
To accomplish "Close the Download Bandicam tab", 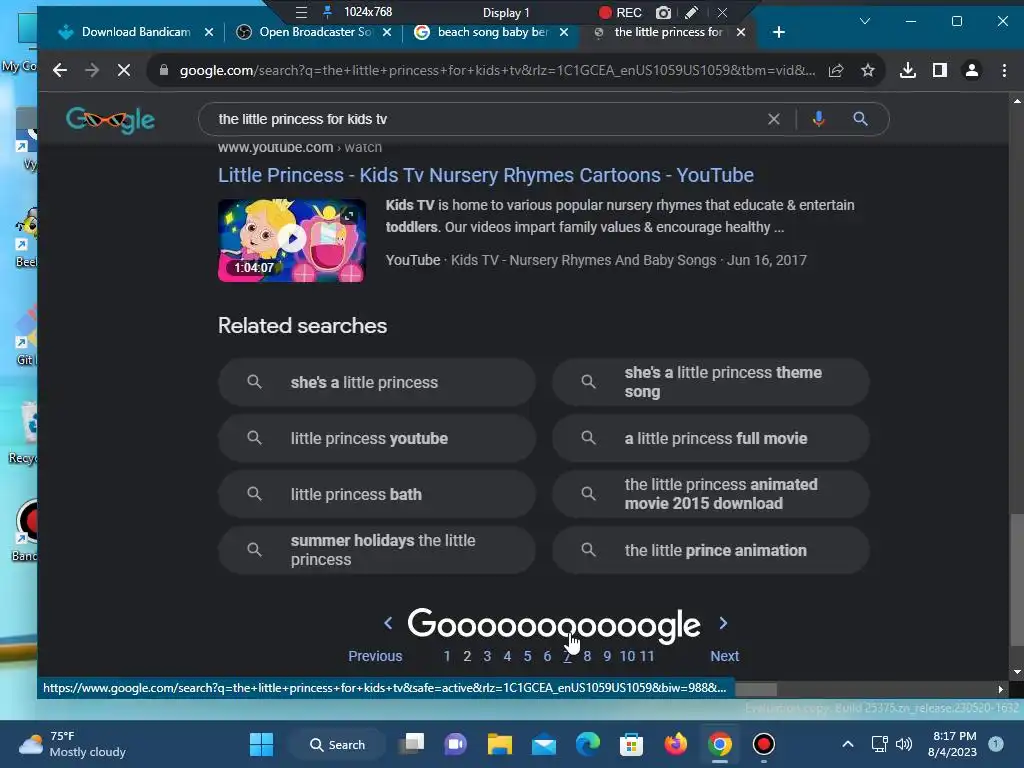I will (x=209, y=32).
